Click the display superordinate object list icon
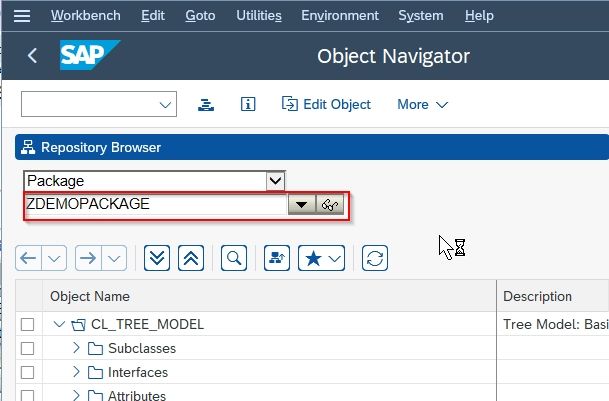The height and width of the screenshot is (401, 609). point(277,258)
